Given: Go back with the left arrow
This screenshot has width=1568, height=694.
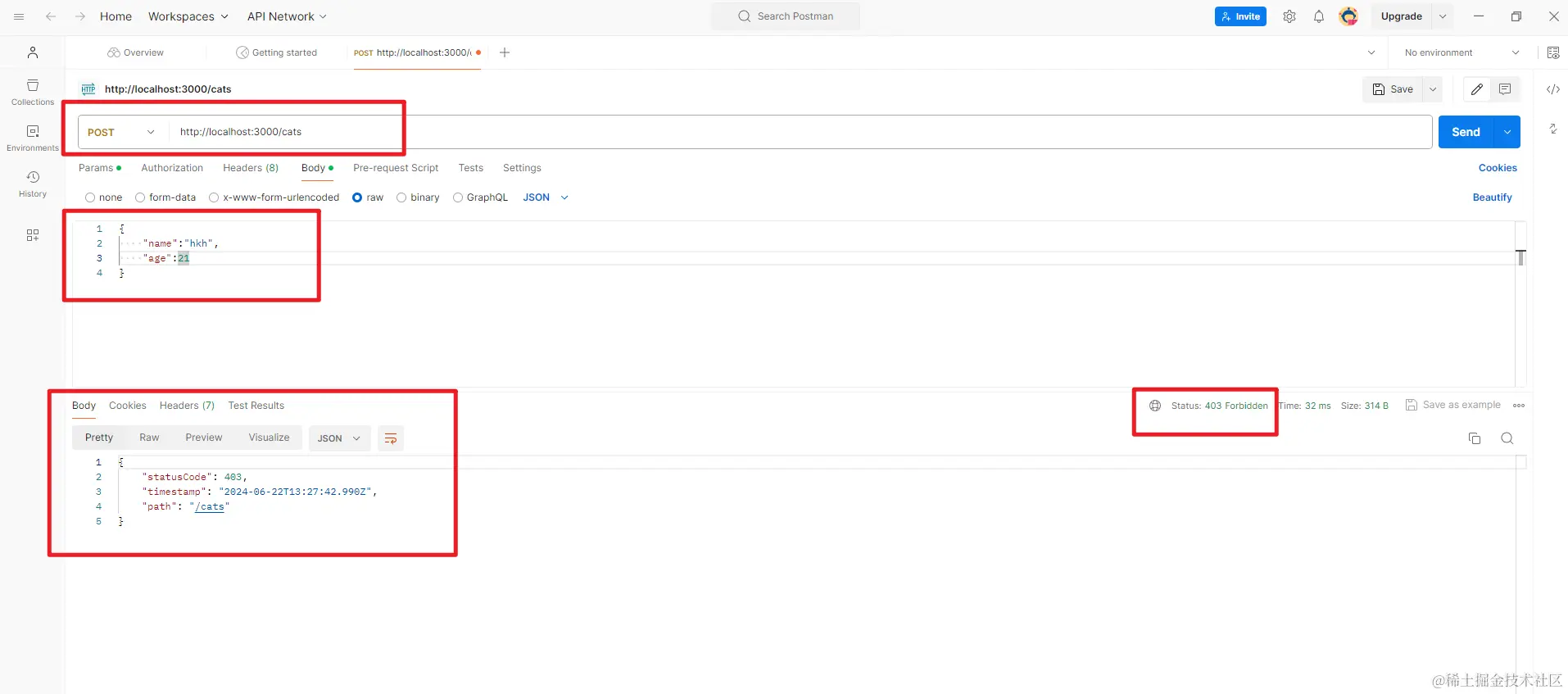Looking at the screenshot, I should click(x=51, y=16).
